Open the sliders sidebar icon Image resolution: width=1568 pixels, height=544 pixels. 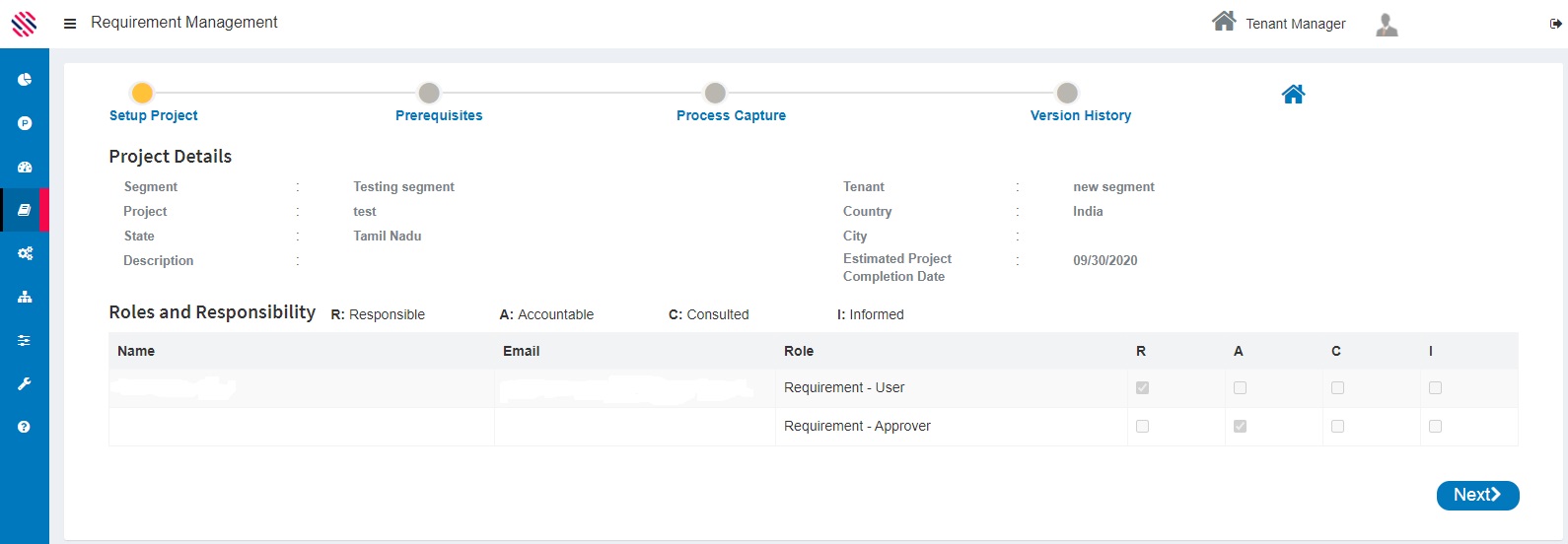click(x=25, y=340)
